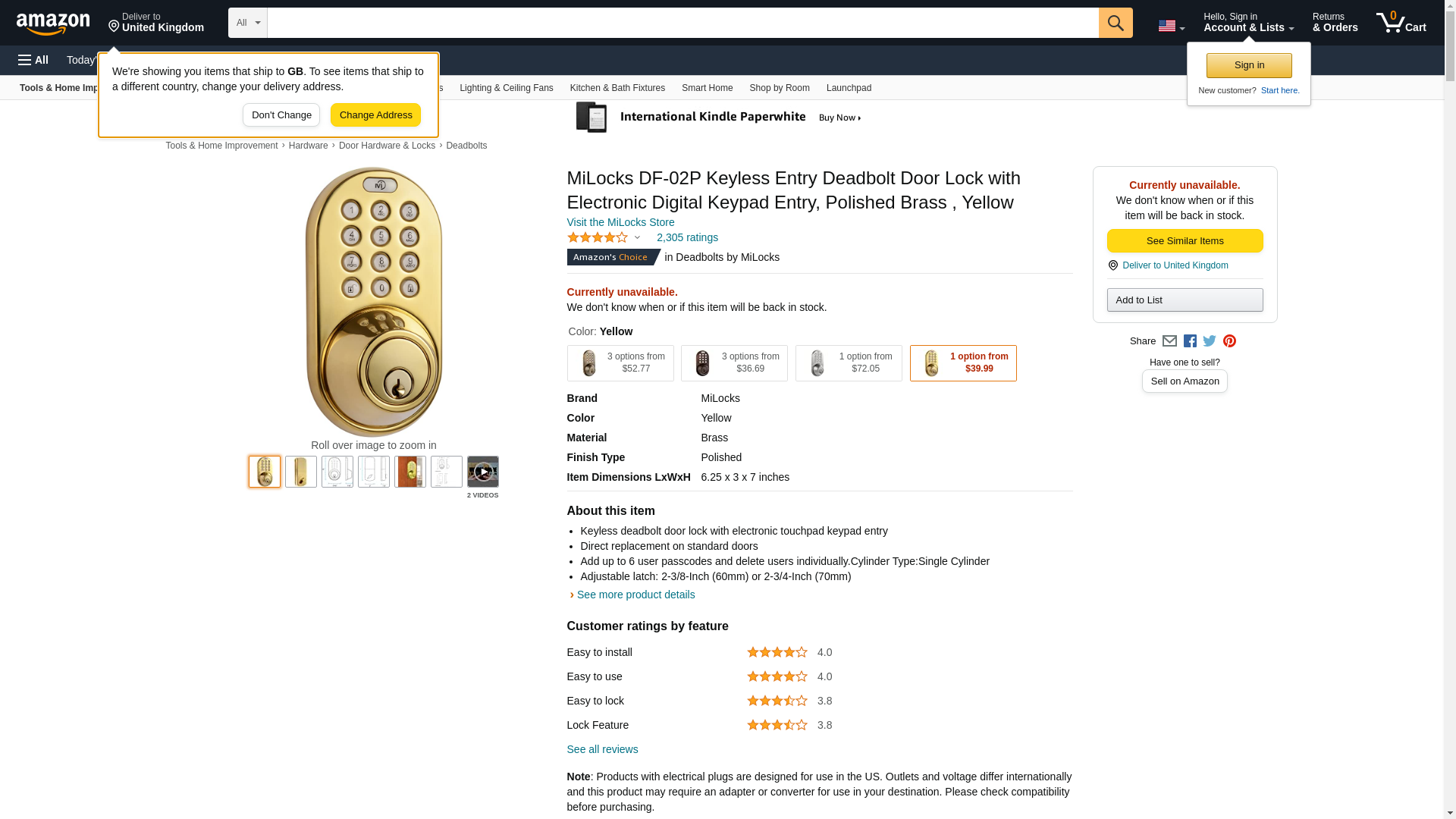
Task: Choose the $72.05 silver color option
Action: pos(848,363)
